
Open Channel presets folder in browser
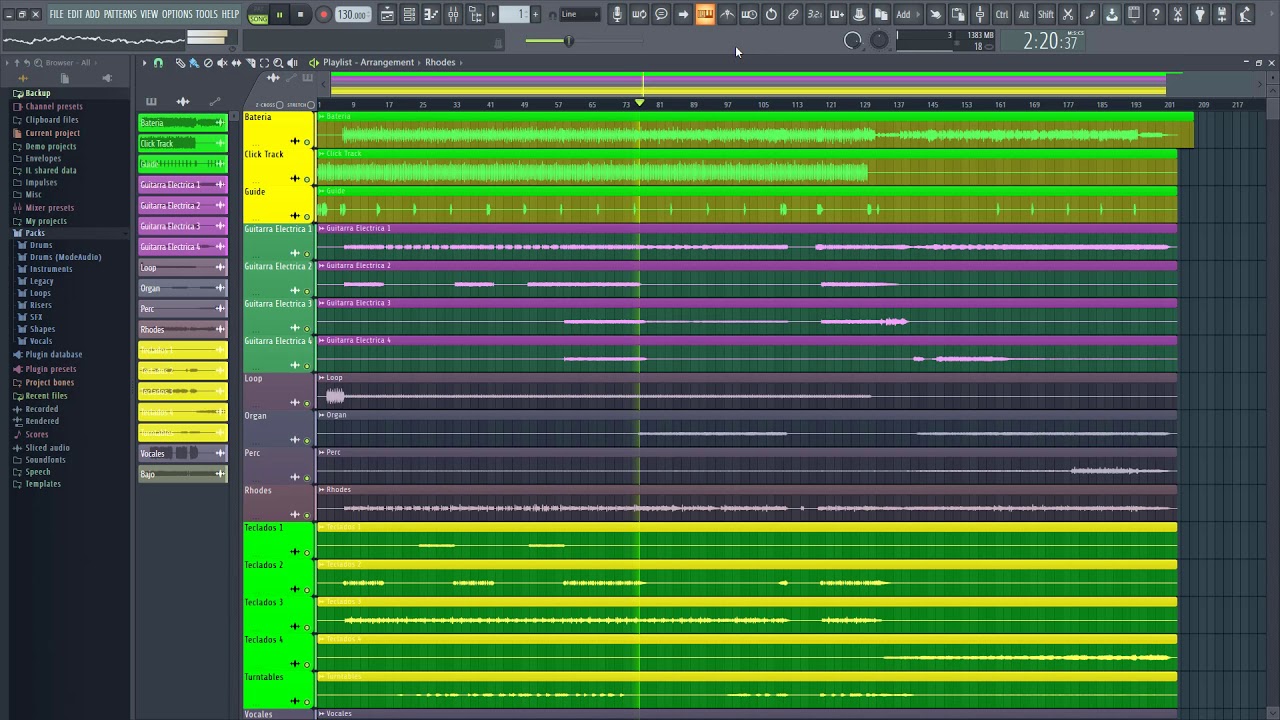54,107
